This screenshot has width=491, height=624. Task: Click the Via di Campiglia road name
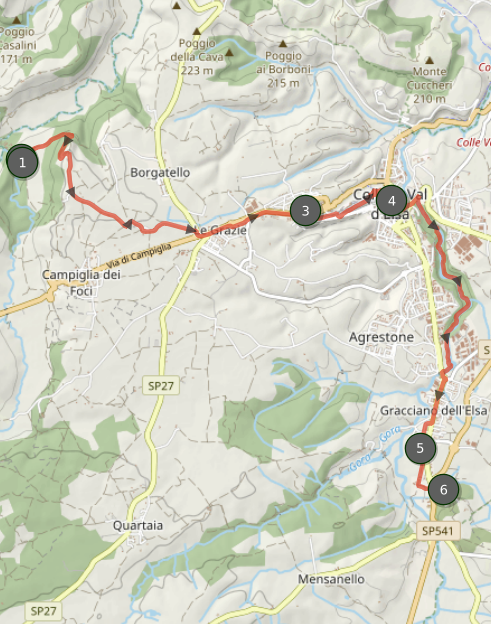(139, 256)
